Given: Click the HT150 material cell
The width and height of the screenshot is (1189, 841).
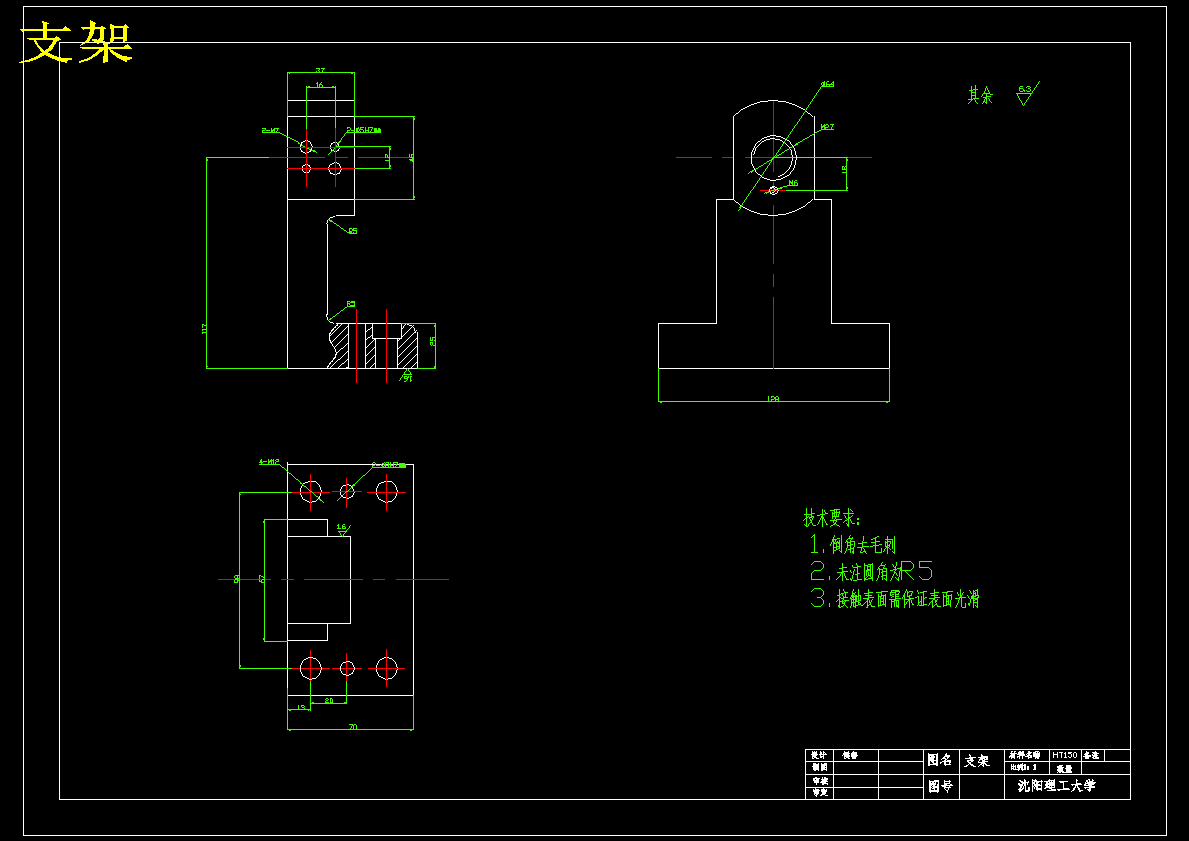Looking at the screenshot, I should pos(1065,755).
